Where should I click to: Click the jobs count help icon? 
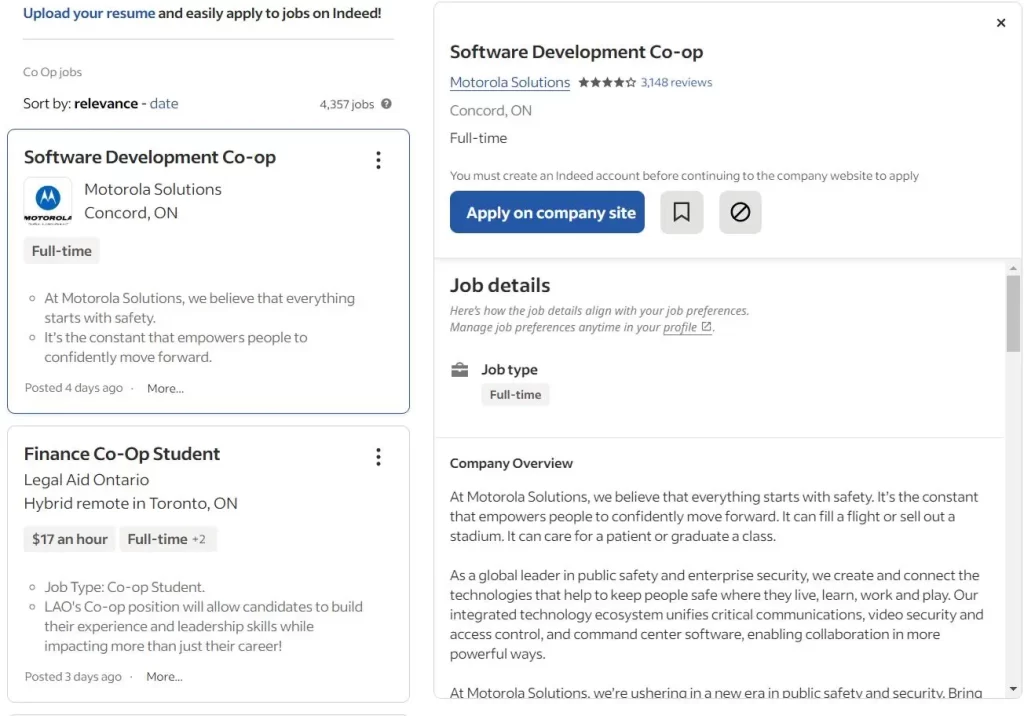coord(387,104)
